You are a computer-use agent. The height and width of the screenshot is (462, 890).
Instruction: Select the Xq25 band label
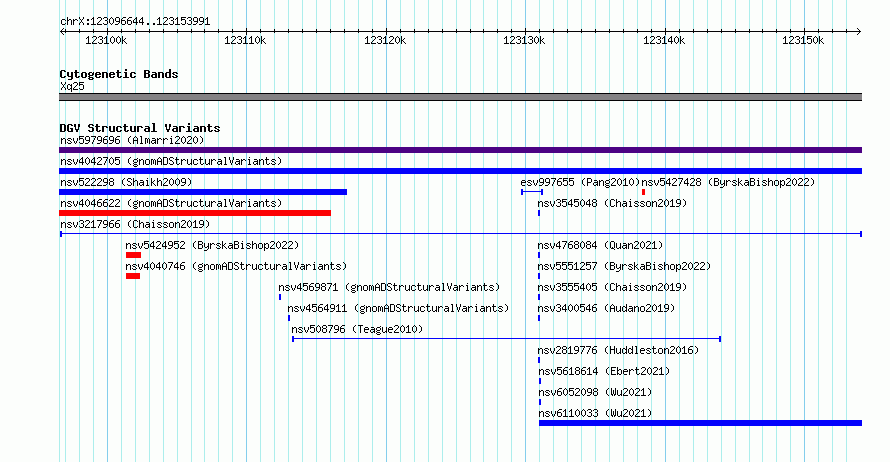[x=72, y=86]
